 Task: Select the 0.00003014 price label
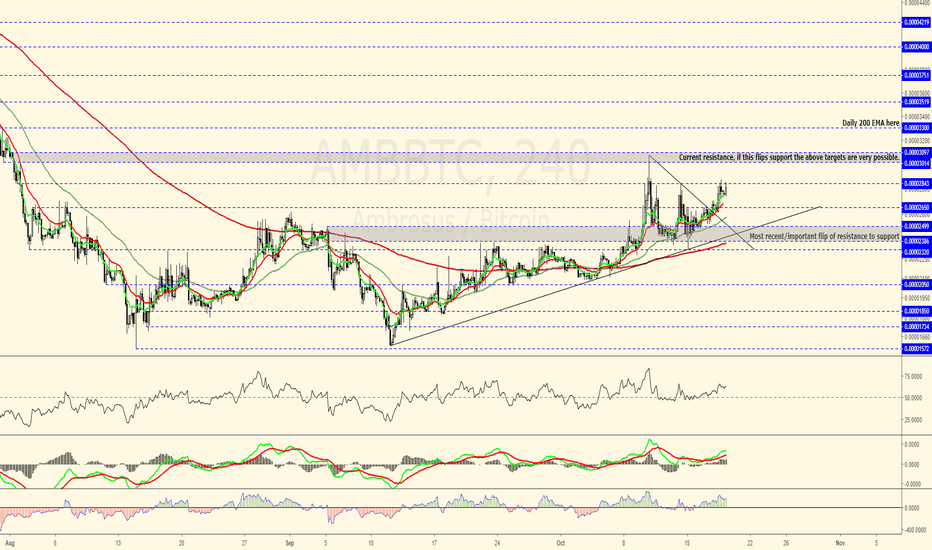click(x=916, y=163)
